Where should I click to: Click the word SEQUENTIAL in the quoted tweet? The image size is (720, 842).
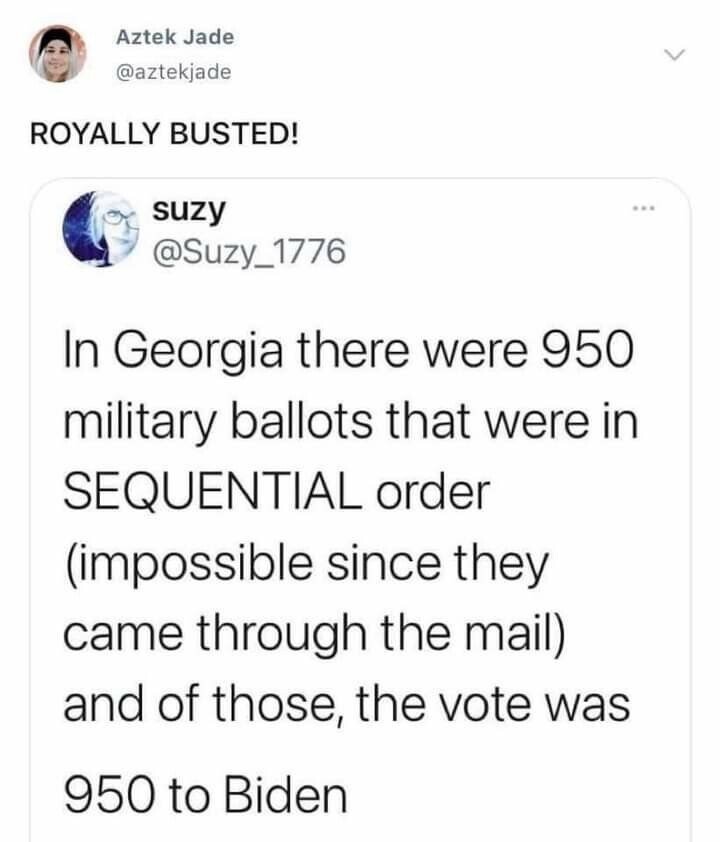click(x=212, y=492)
